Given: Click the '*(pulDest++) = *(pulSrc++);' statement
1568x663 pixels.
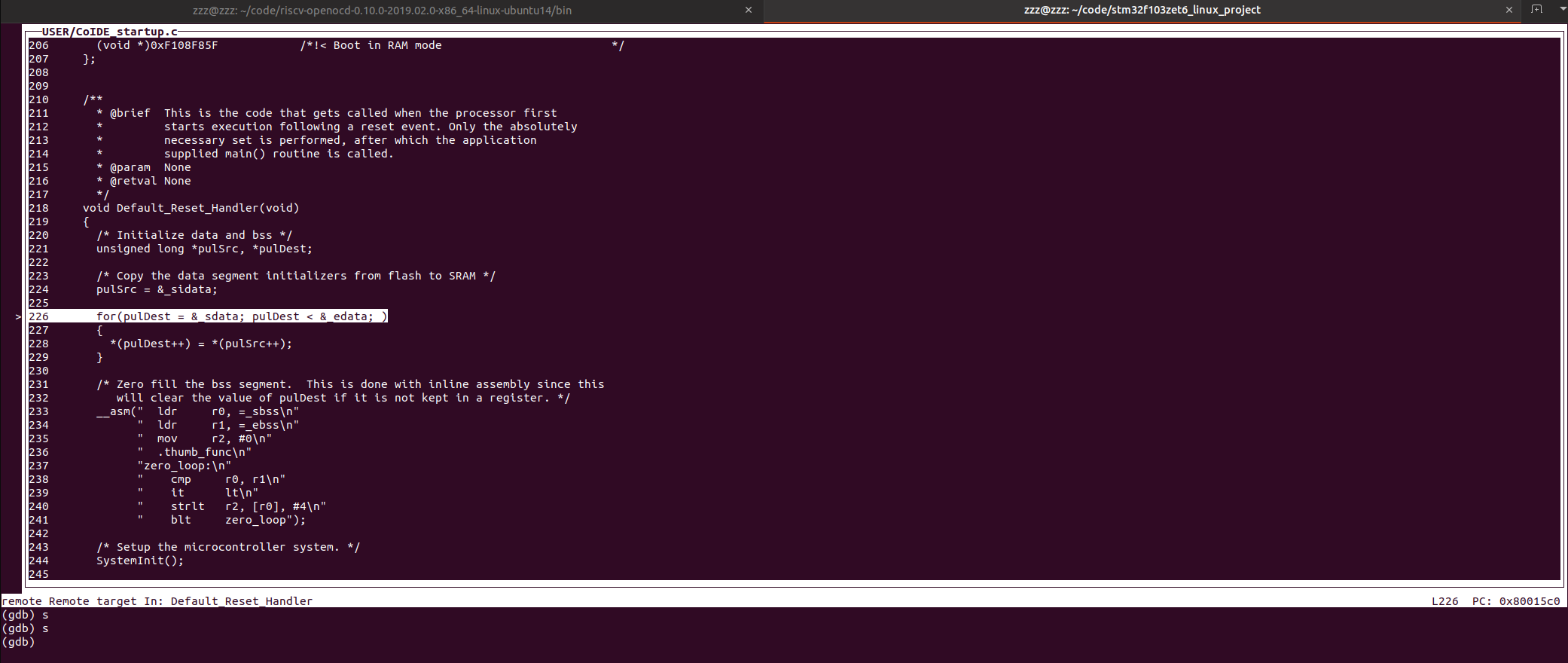Looking at the screenshot, I should tap(201, 344).
